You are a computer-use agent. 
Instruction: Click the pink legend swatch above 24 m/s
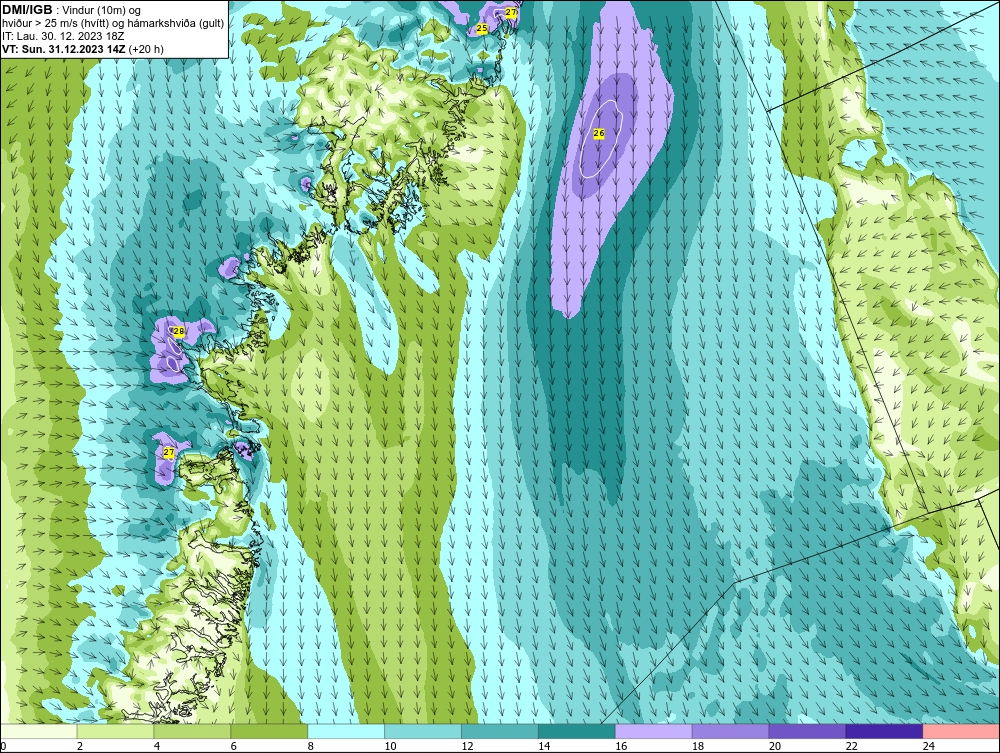pyautogui.click(x=961, y=731)
